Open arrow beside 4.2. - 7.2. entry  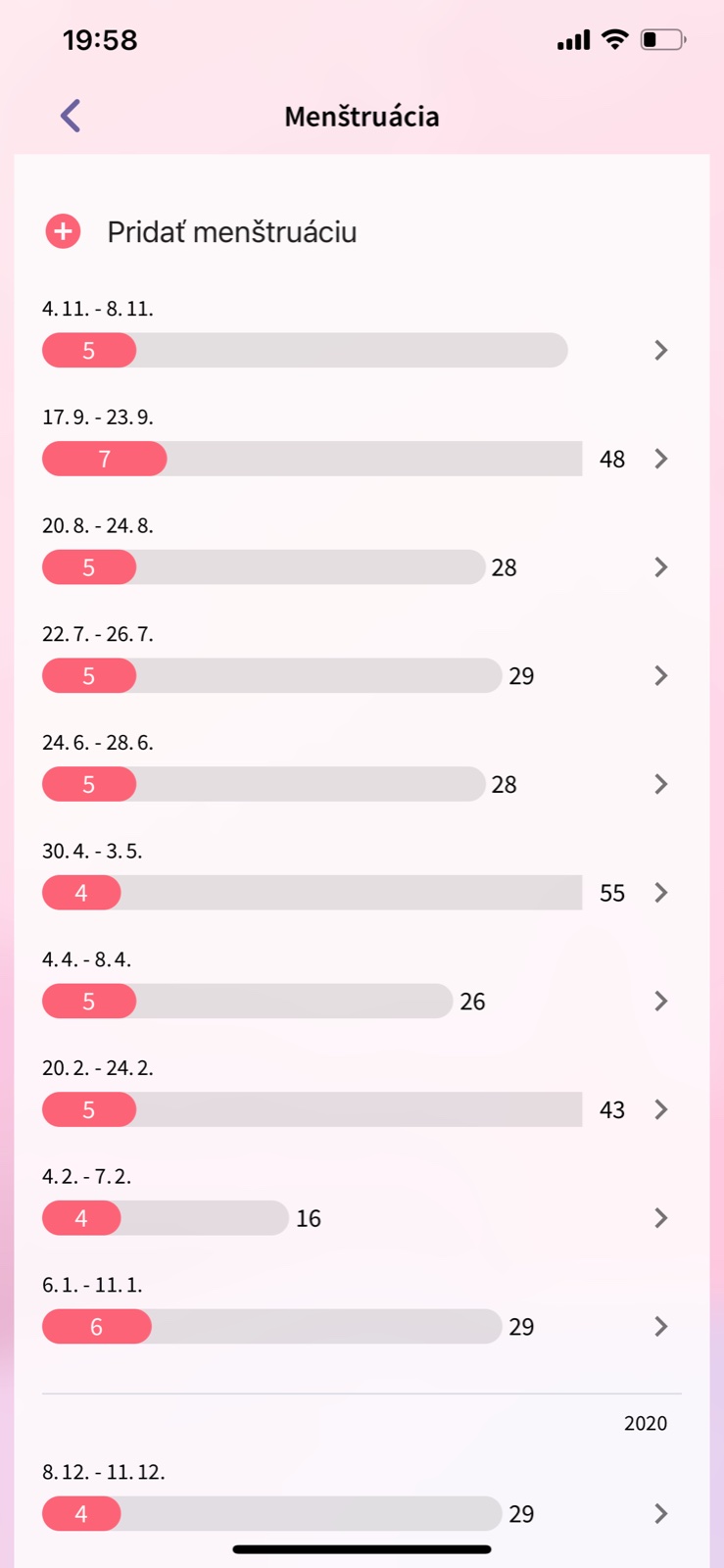[x=661, y=1218]
